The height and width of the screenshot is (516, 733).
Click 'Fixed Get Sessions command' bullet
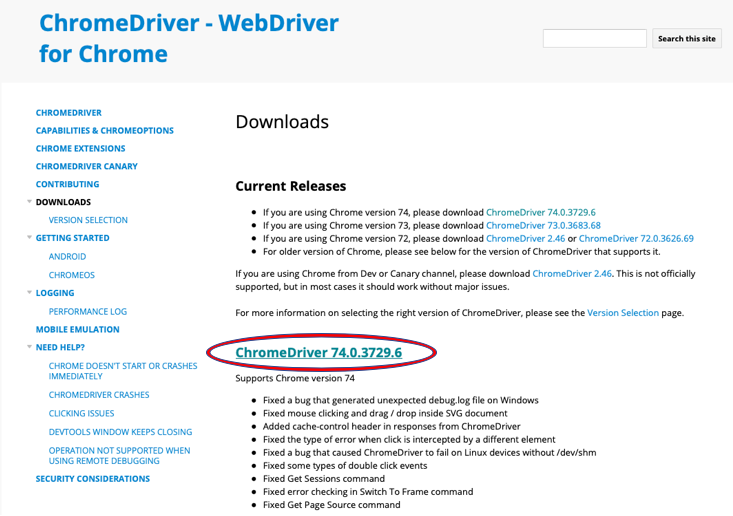(323, 479)
